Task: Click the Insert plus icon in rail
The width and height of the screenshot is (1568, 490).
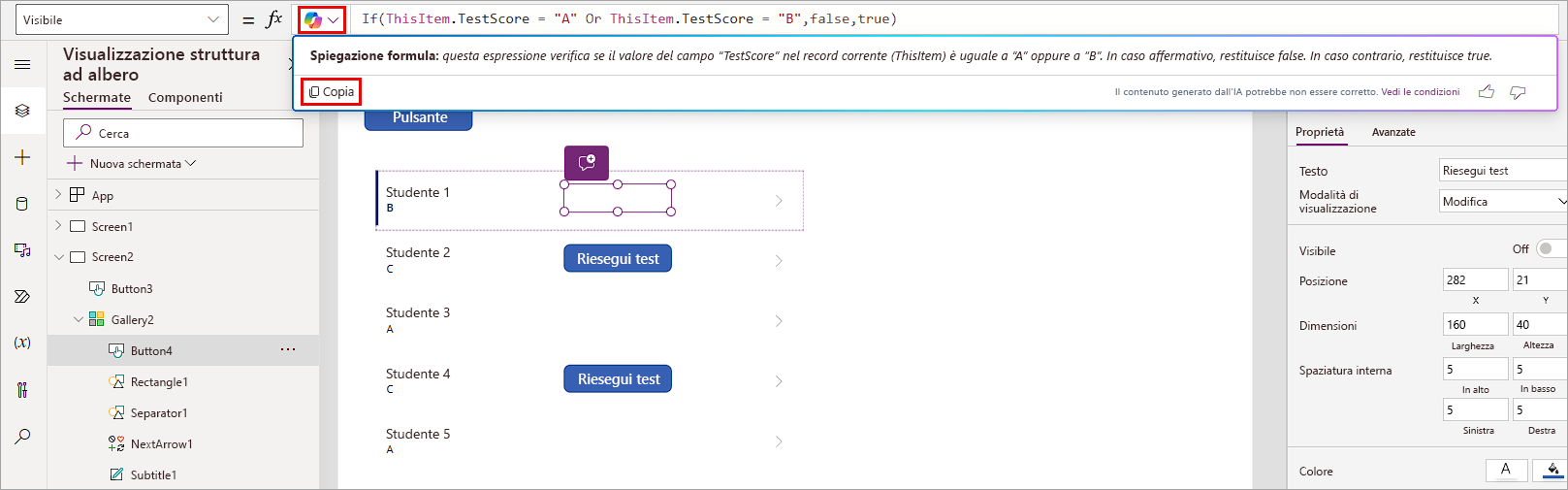Action: click(x=22, y=157)
